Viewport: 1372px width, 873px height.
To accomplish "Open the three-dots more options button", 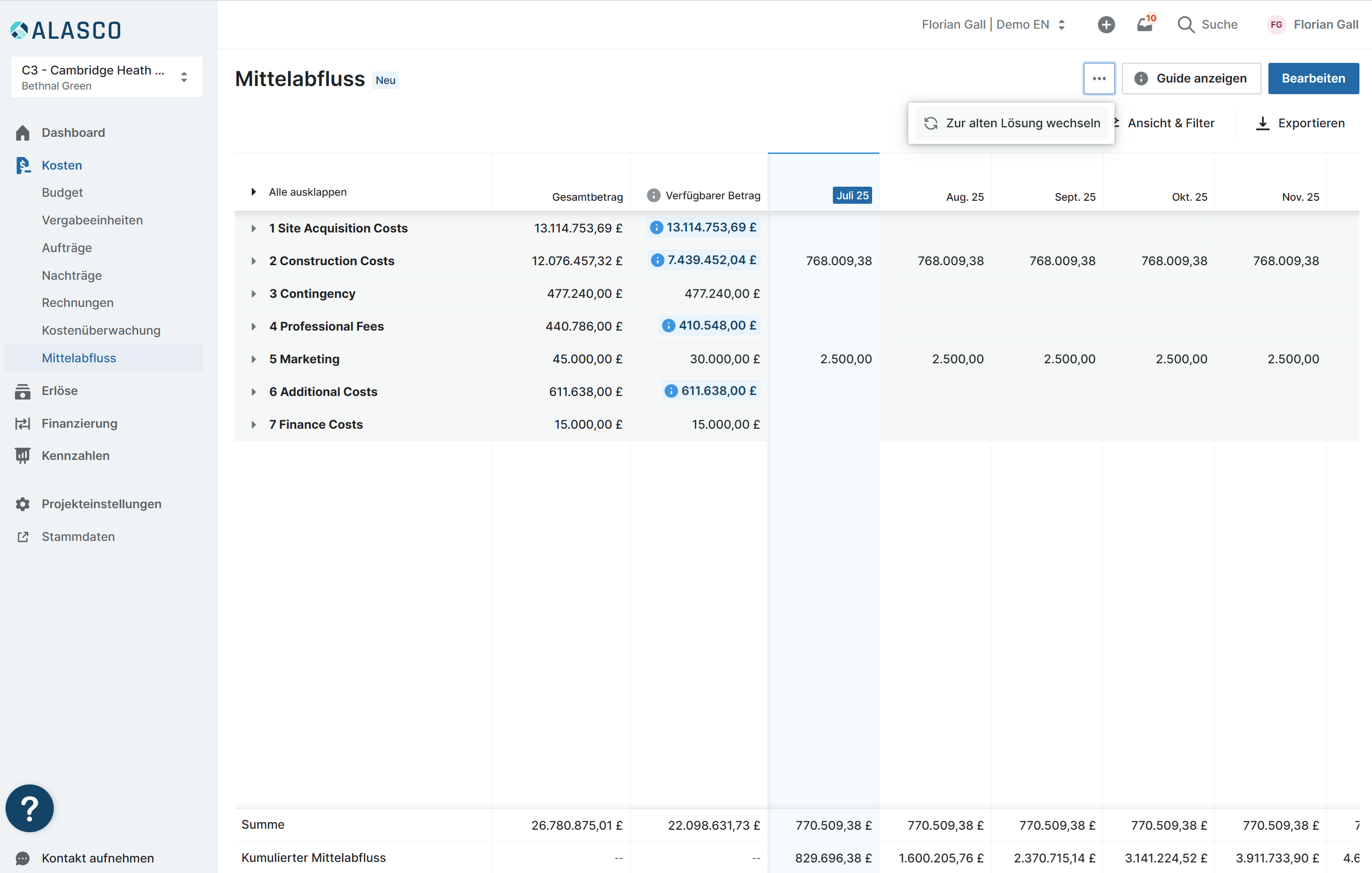I will tap(1098, 78).
